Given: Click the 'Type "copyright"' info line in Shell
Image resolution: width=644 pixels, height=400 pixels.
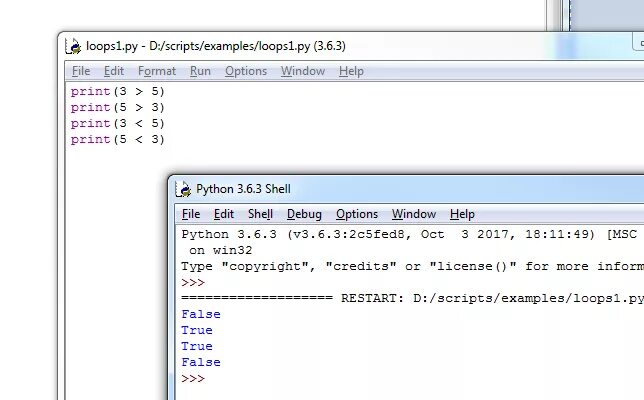Looking at the screenshot, I should [x=412, y=267].
